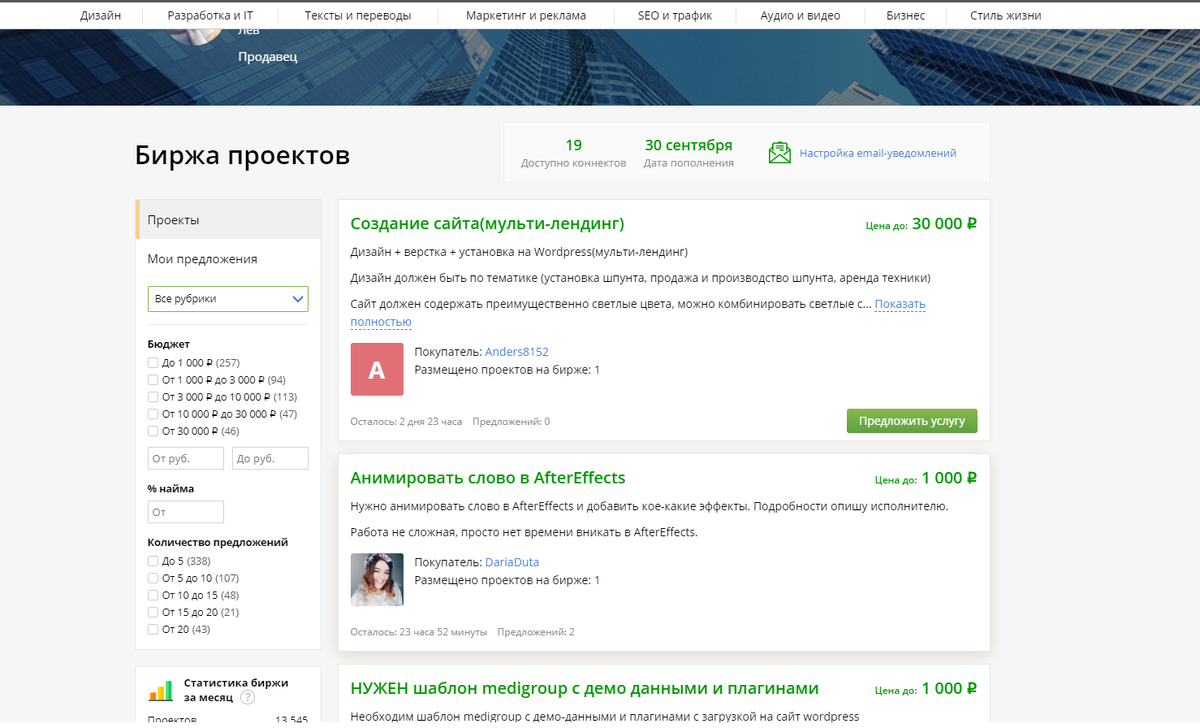Click the 'Биржа проектов' page heading
This screenshot has width=1200, height=728.
[242, 156]
